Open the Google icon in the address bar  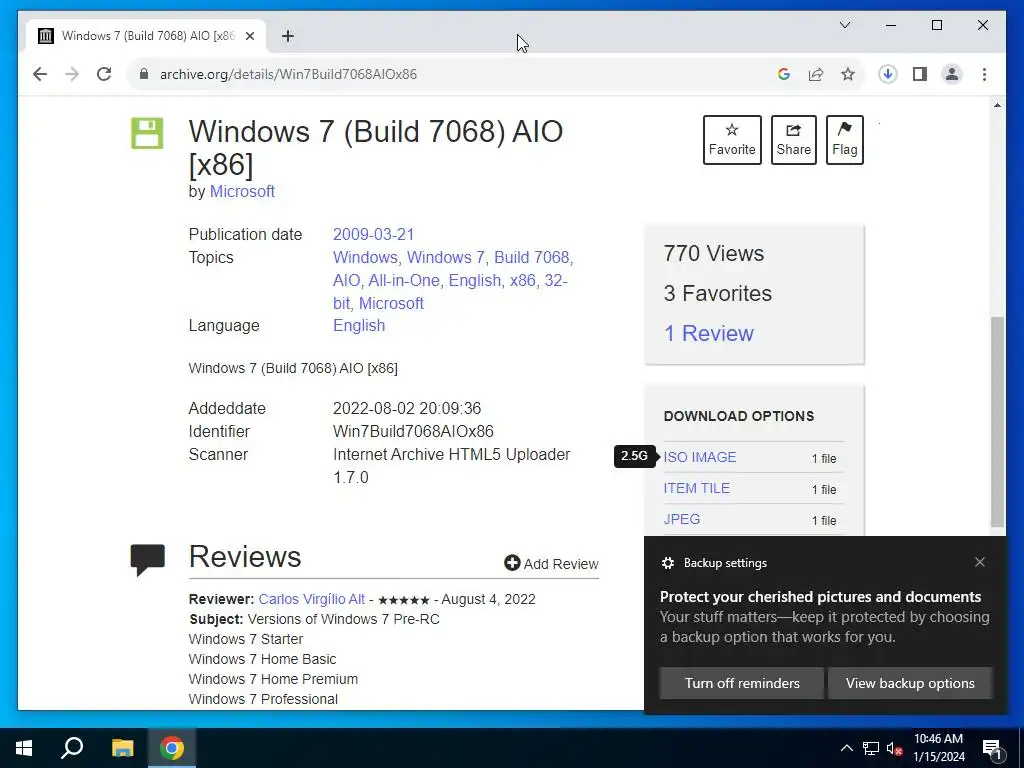pyautogui.click(x=784, y=74)
